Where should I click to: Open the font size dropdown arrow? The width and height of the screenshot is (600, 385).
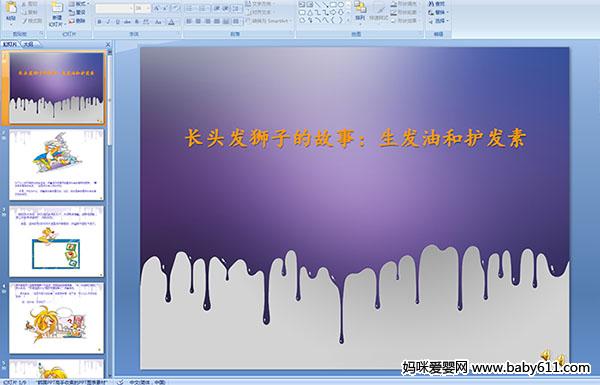148,8
